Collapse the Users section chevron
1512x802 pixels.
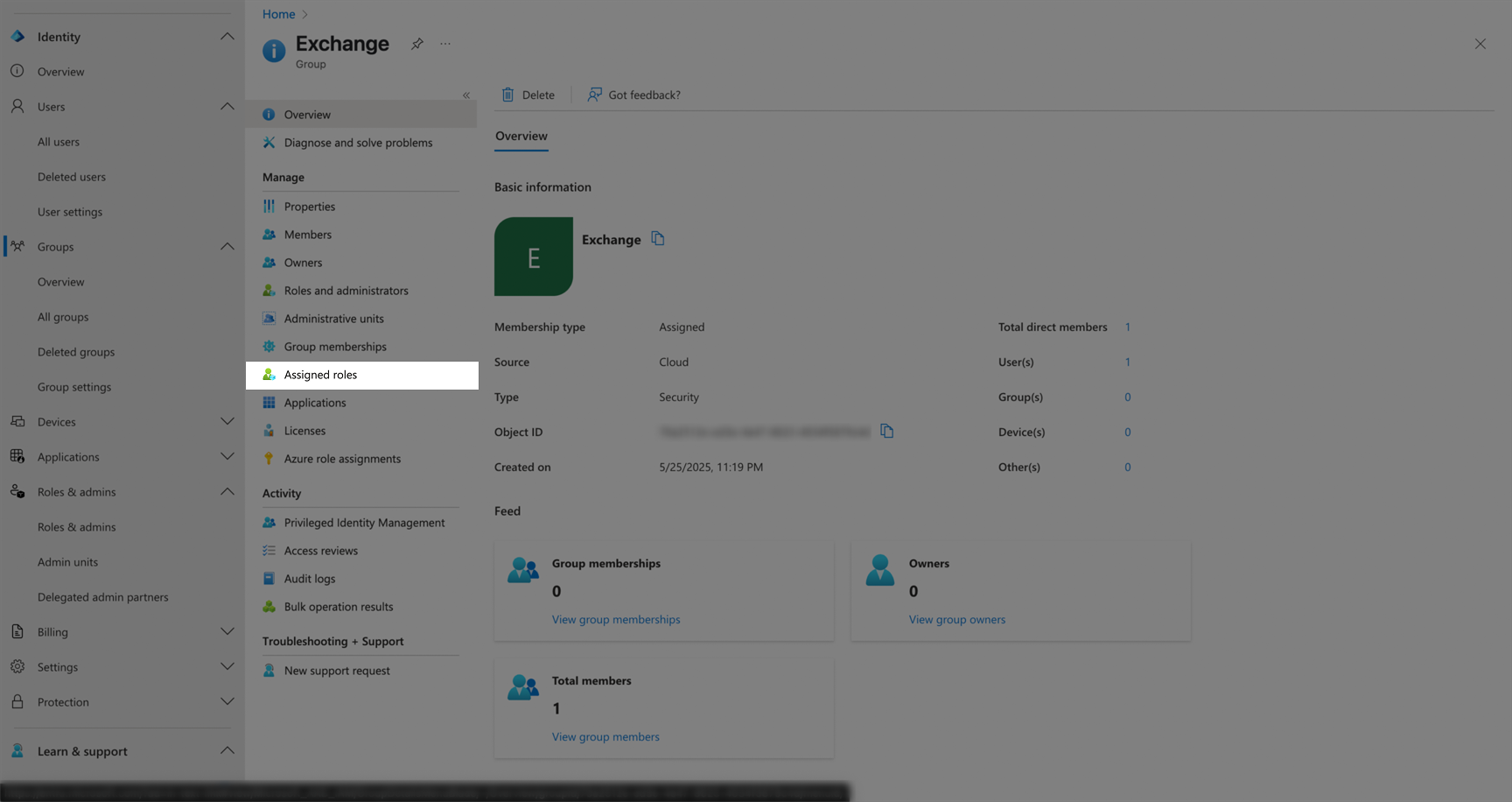[227, 107]
